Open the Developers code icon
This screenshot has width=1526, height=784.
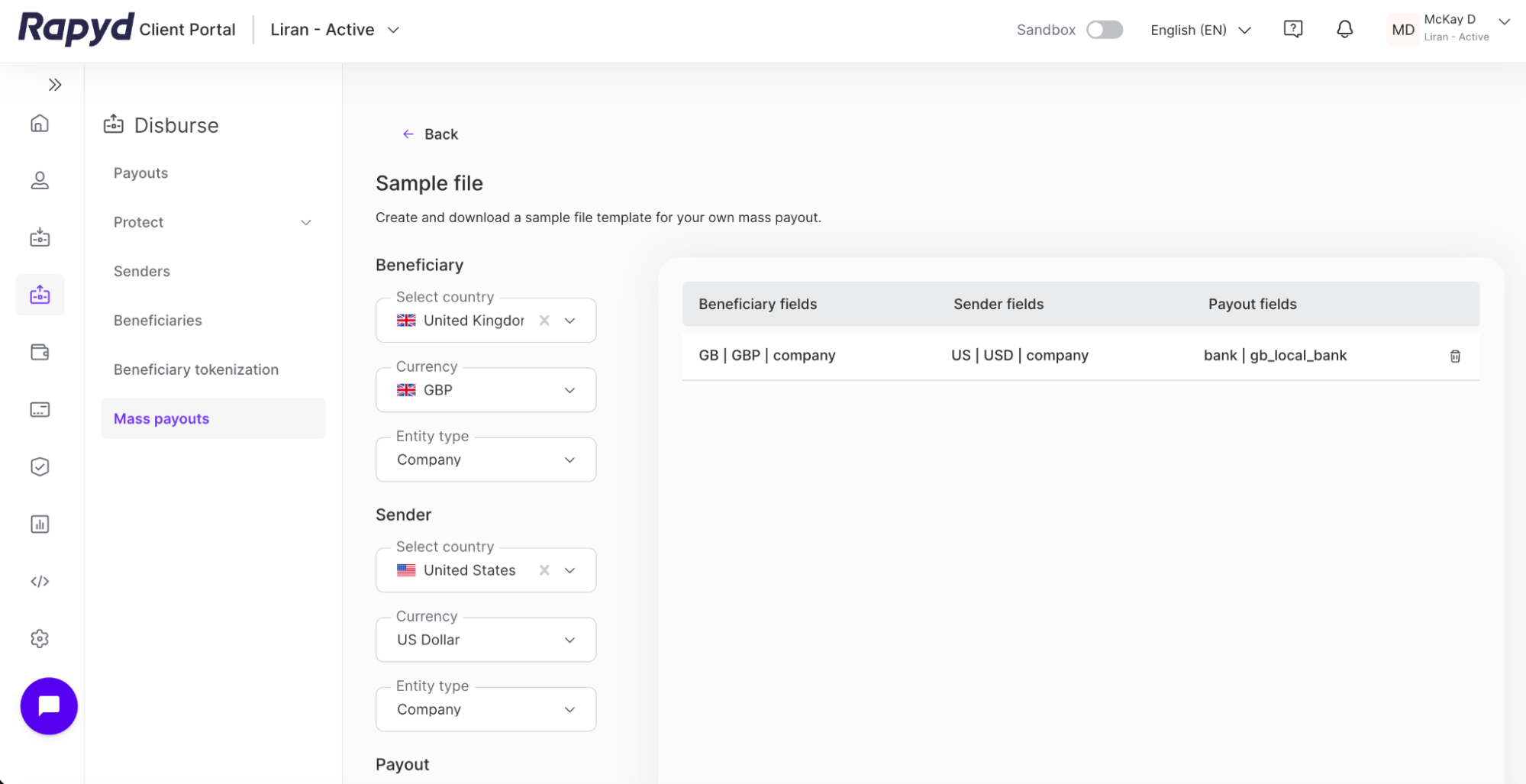40,580
